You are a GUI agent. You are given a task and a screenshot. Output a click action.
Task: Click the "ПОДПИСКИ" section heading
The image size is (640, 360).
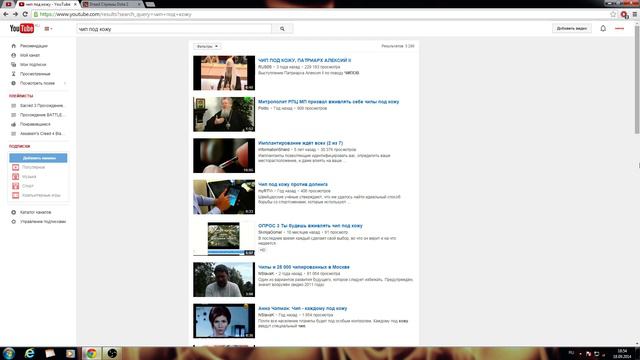pos(20,146)
